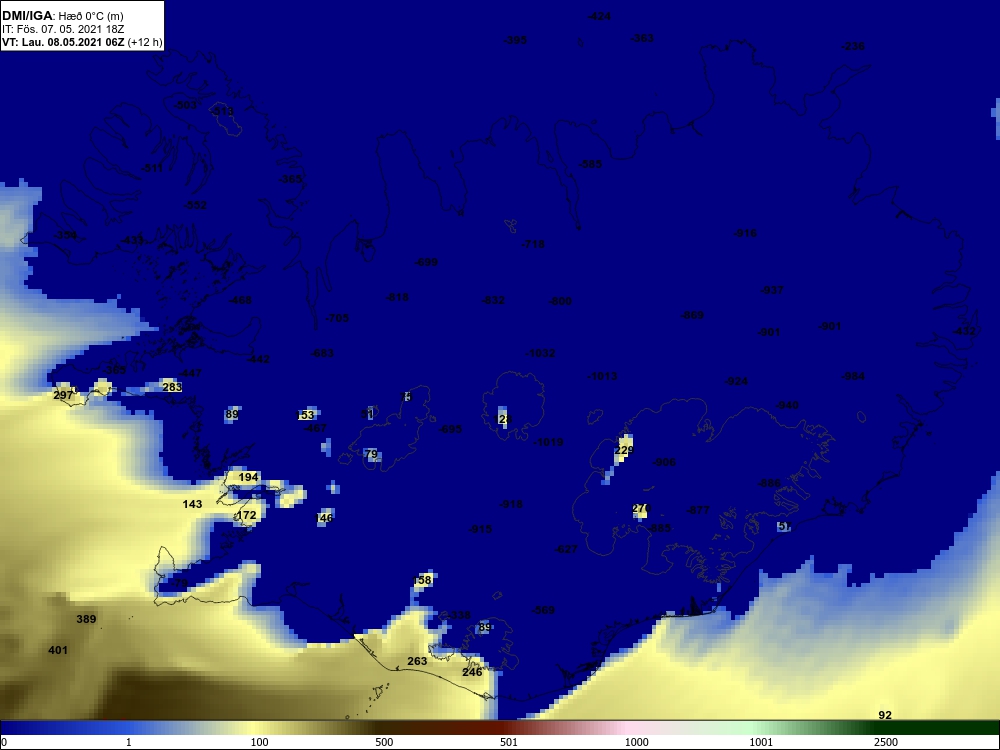The image size is (1000, 750).
Task: Click the map value -1019
Action: (x=548, y=442)
